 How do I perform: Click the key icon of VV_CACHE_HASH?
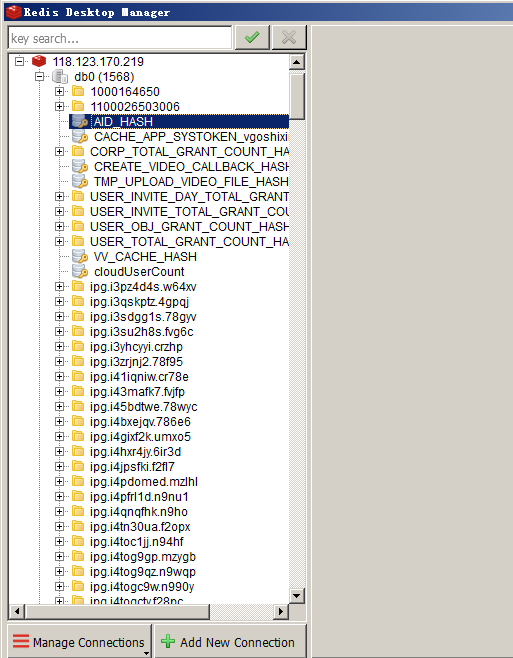79,257
